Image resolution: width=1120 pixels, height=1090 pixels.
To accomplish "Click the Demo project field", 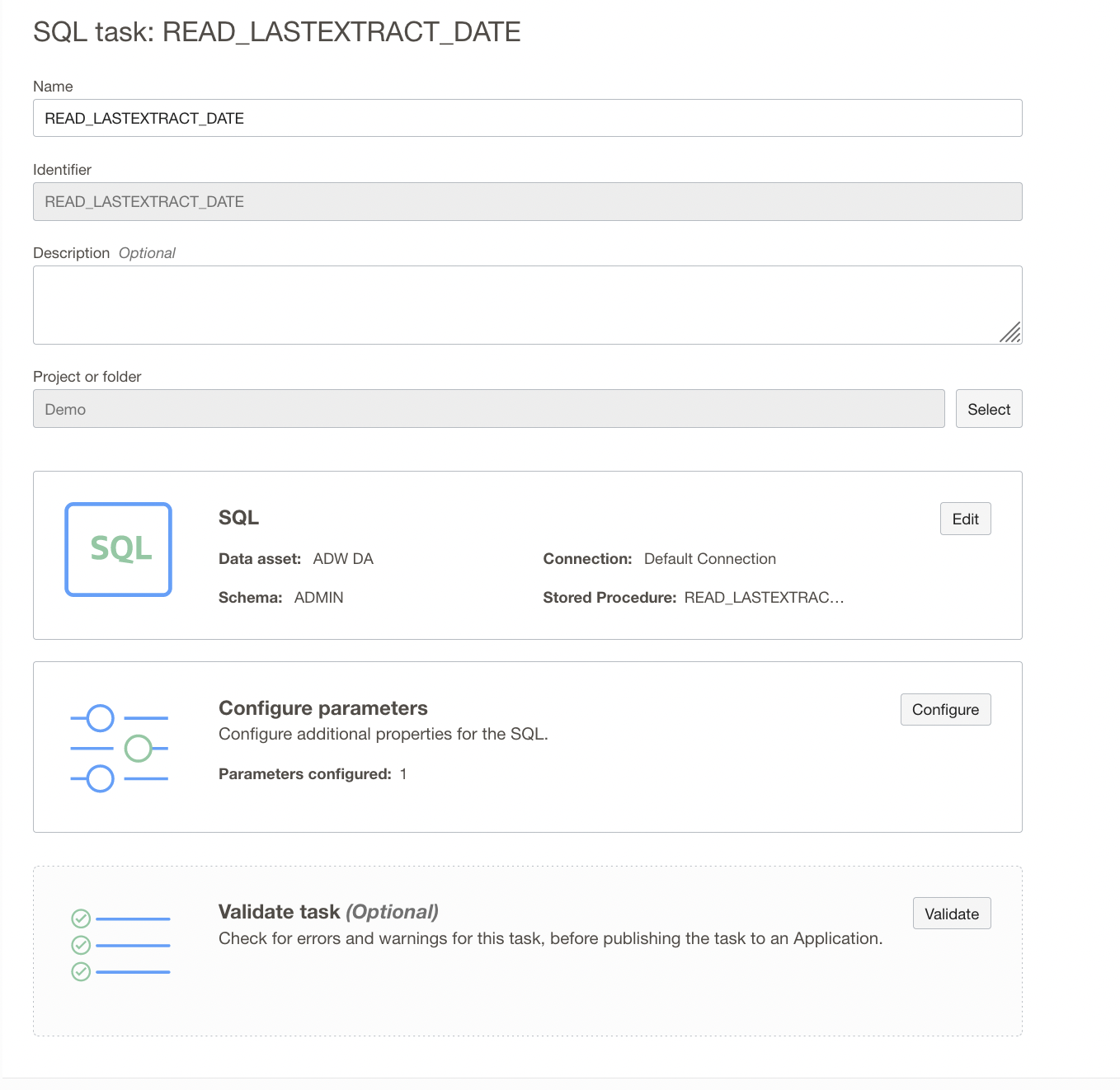I will (x=488, y=408).
